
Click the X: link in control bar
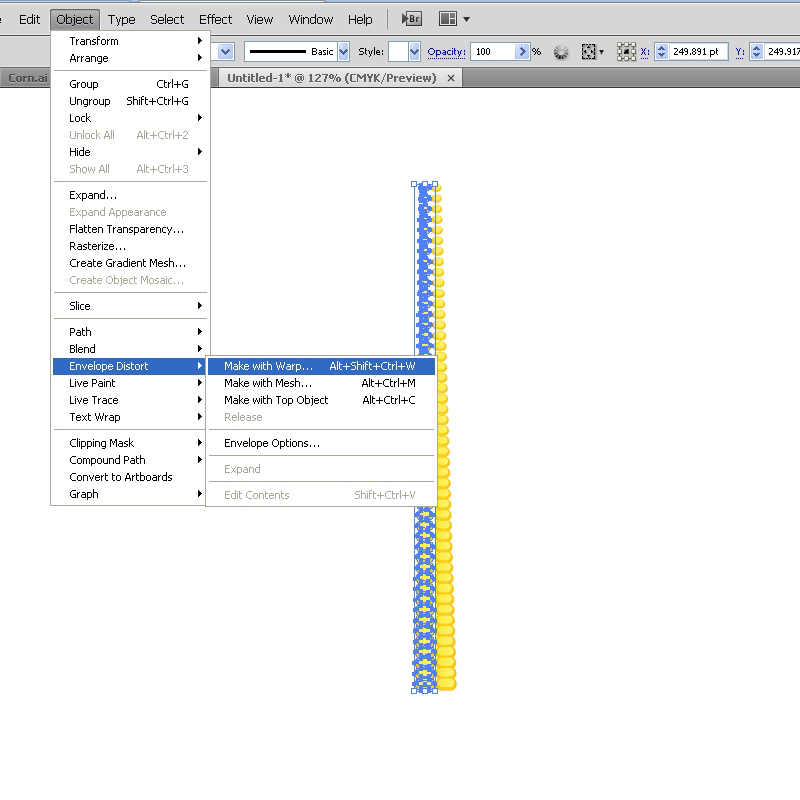(x=645, y=52)
